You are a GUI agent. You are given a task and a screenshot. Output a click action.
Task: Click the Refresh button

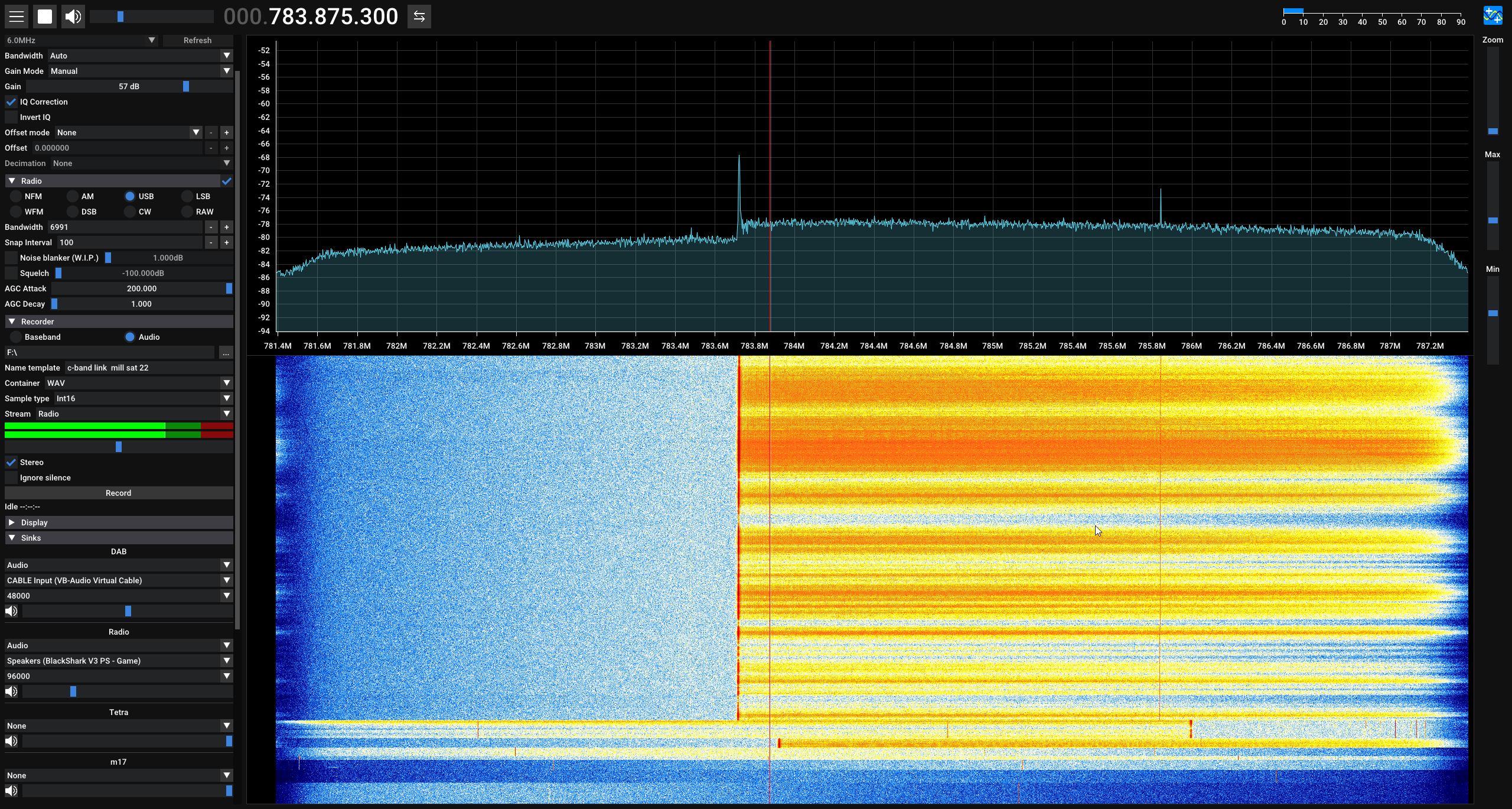coord(197,40)
